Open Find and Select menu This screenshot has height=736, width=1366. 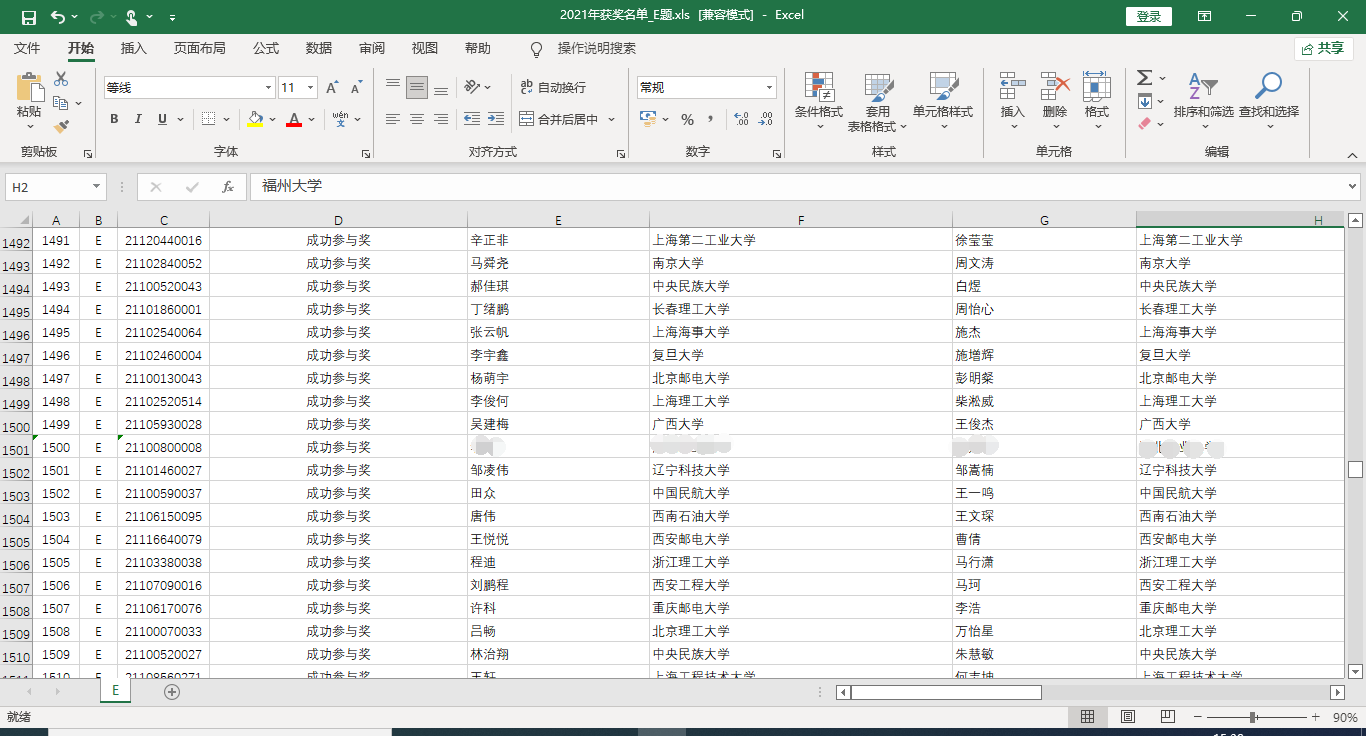[1269, 102]
